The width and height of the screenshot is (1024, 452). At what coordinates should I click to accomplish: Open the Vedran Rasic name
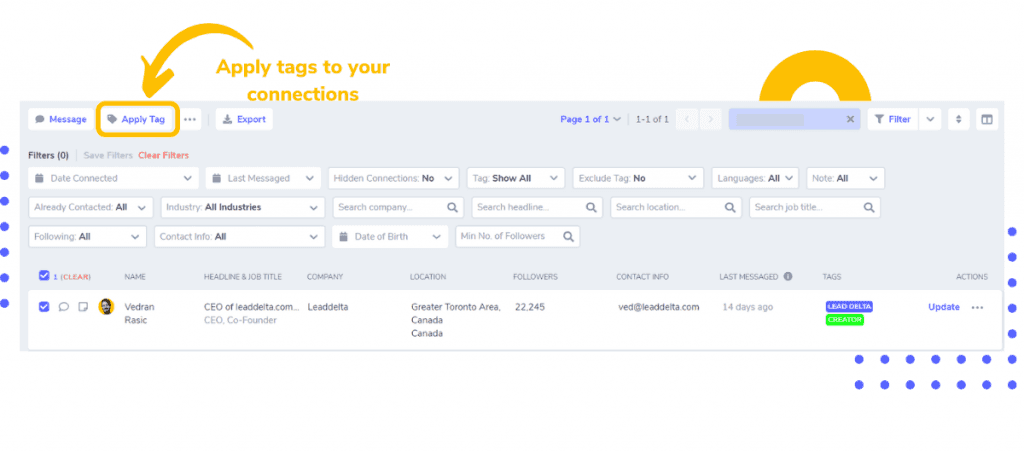(x=139, y=314)
